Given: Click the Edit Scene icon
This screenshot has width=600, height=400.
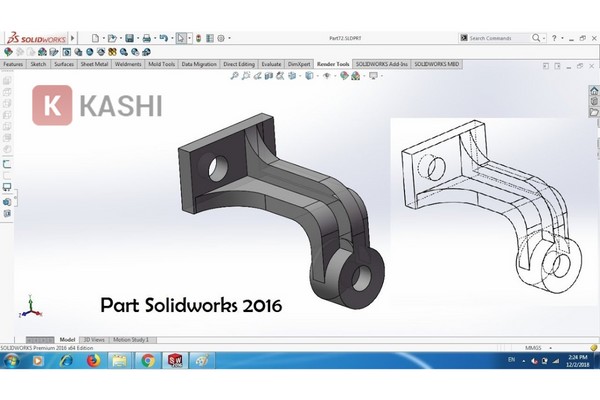Looking at the screenshot, I should click(42, 52).
